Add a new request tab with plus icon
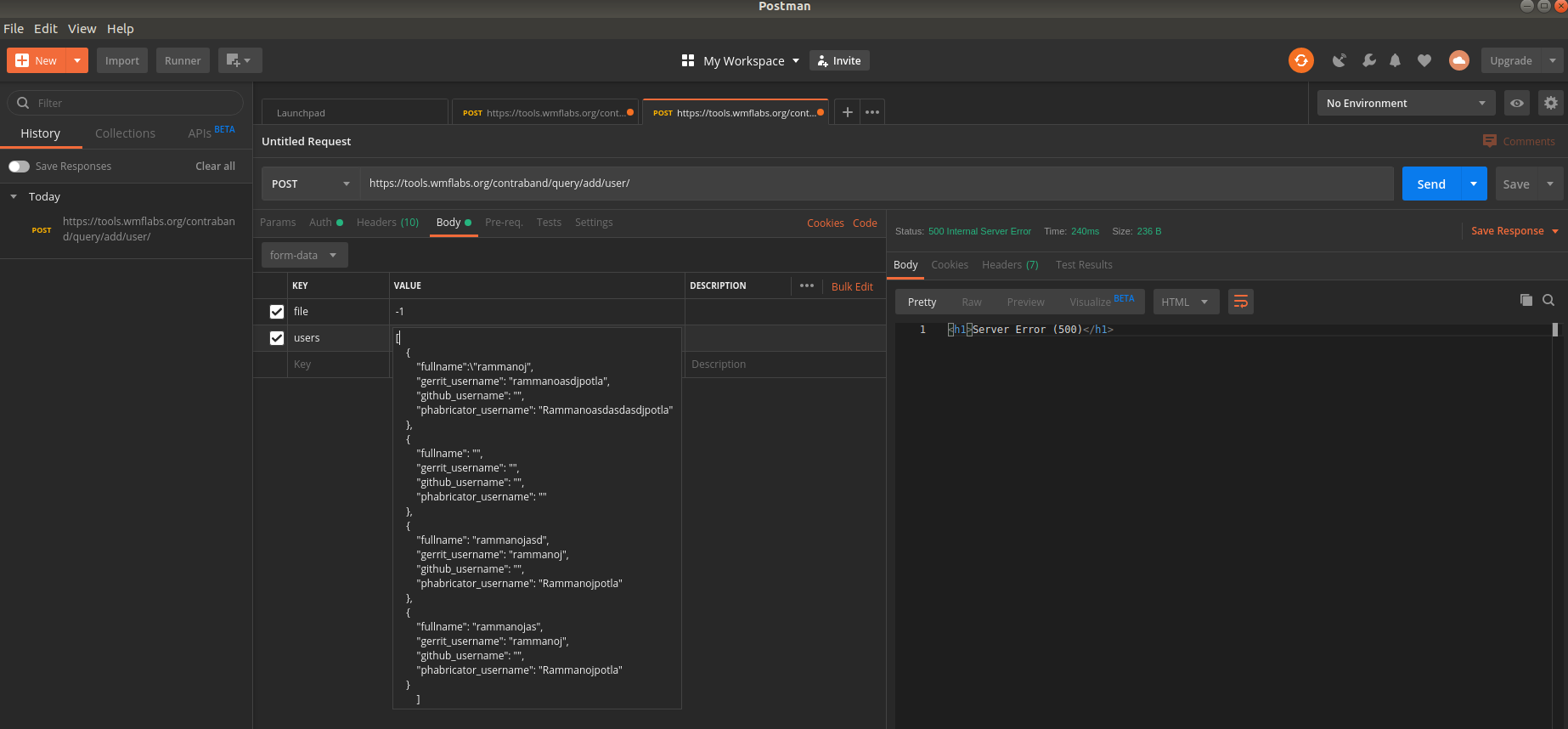This screenshot has width=1568, height=729. [x=847, y=112]
